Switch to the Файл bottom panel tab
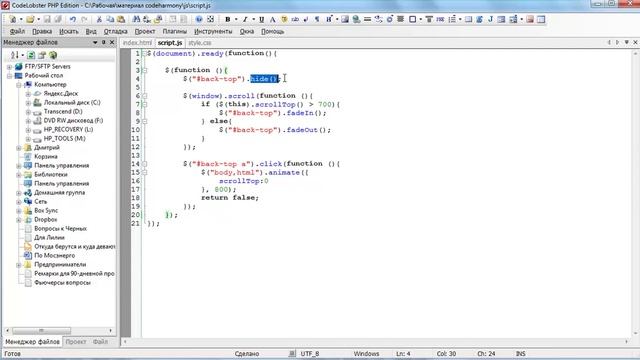 coord(100,342)
